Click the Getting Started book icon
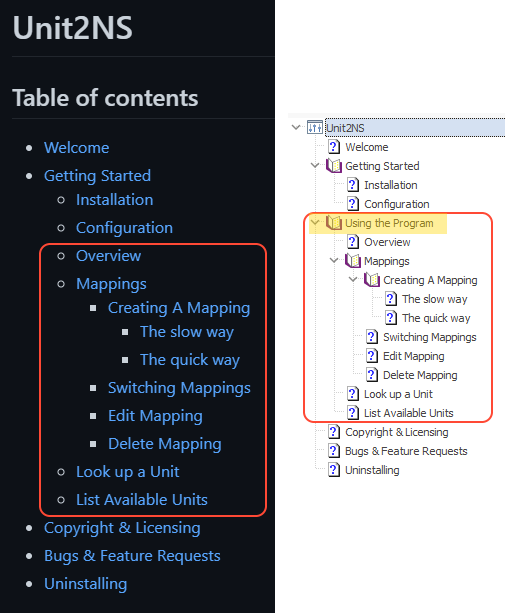505x613 pixels. [334, 166]
